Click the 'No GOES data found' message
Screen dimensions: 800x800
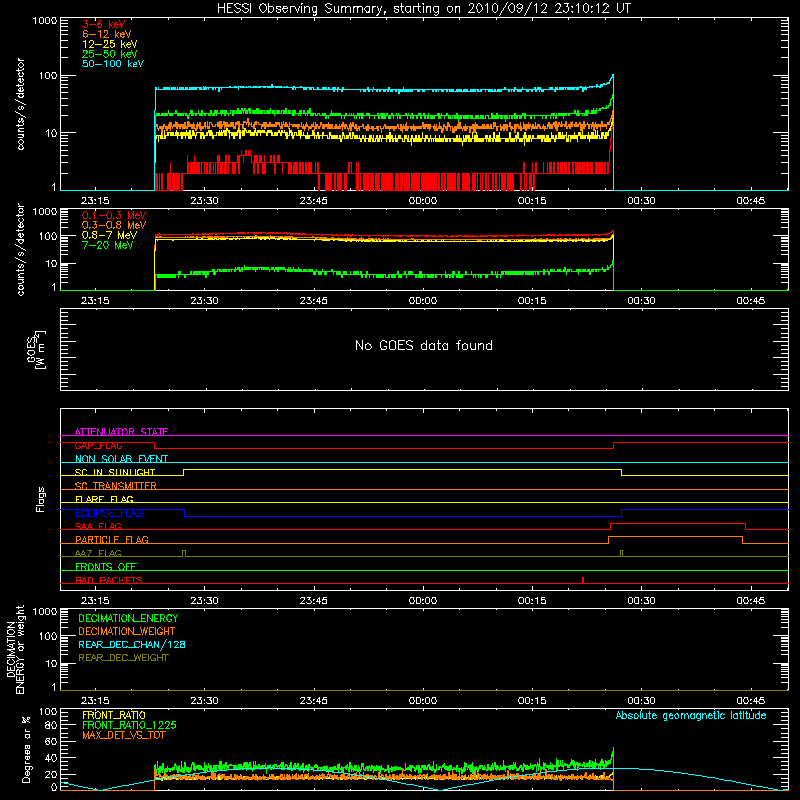[x=423, y=345]
